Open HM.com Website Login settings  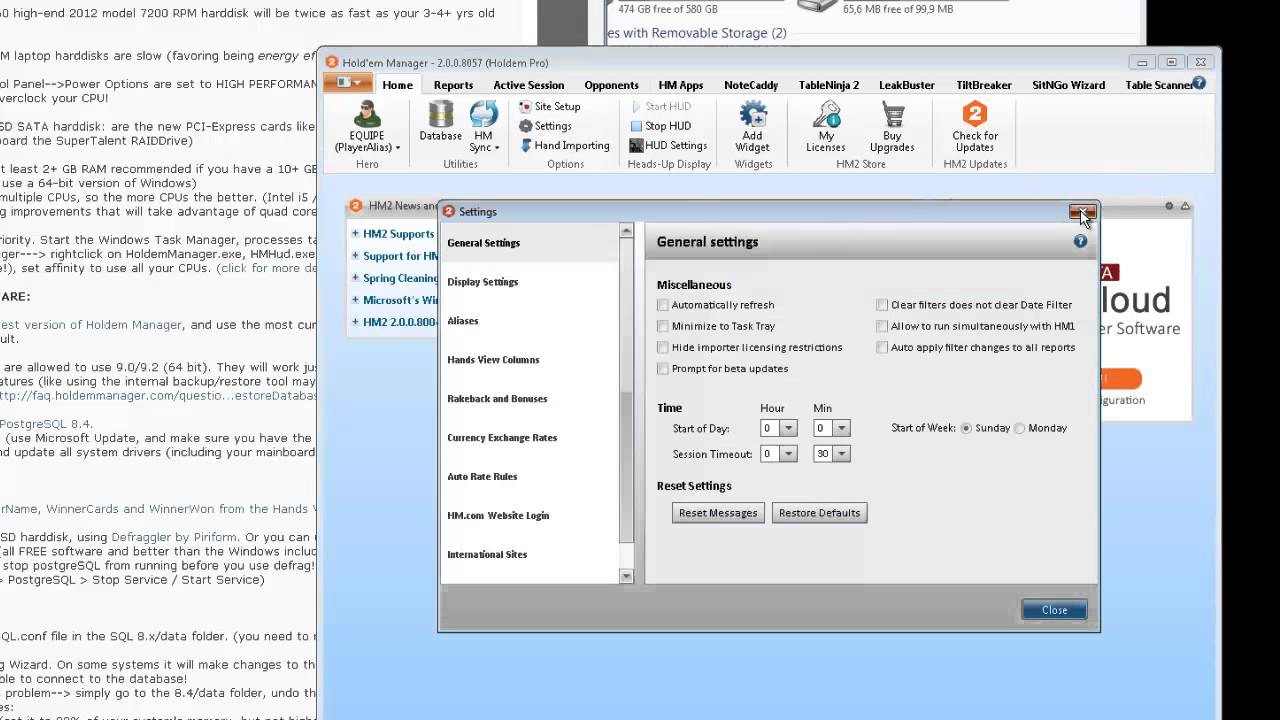coord(498,516)
